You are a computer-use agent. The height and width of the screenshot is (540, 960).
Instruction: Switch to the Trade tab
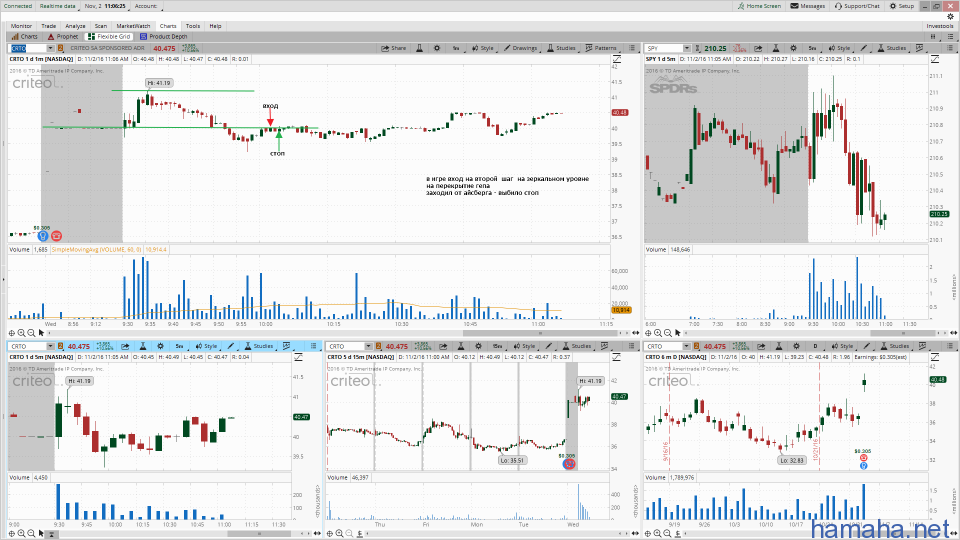[48, 26]
